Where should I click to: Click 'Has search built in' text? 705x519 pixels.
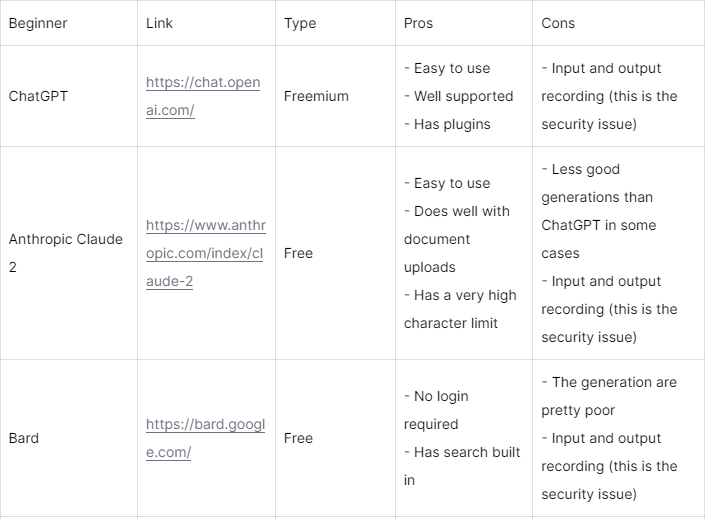(x=462, y=466)
